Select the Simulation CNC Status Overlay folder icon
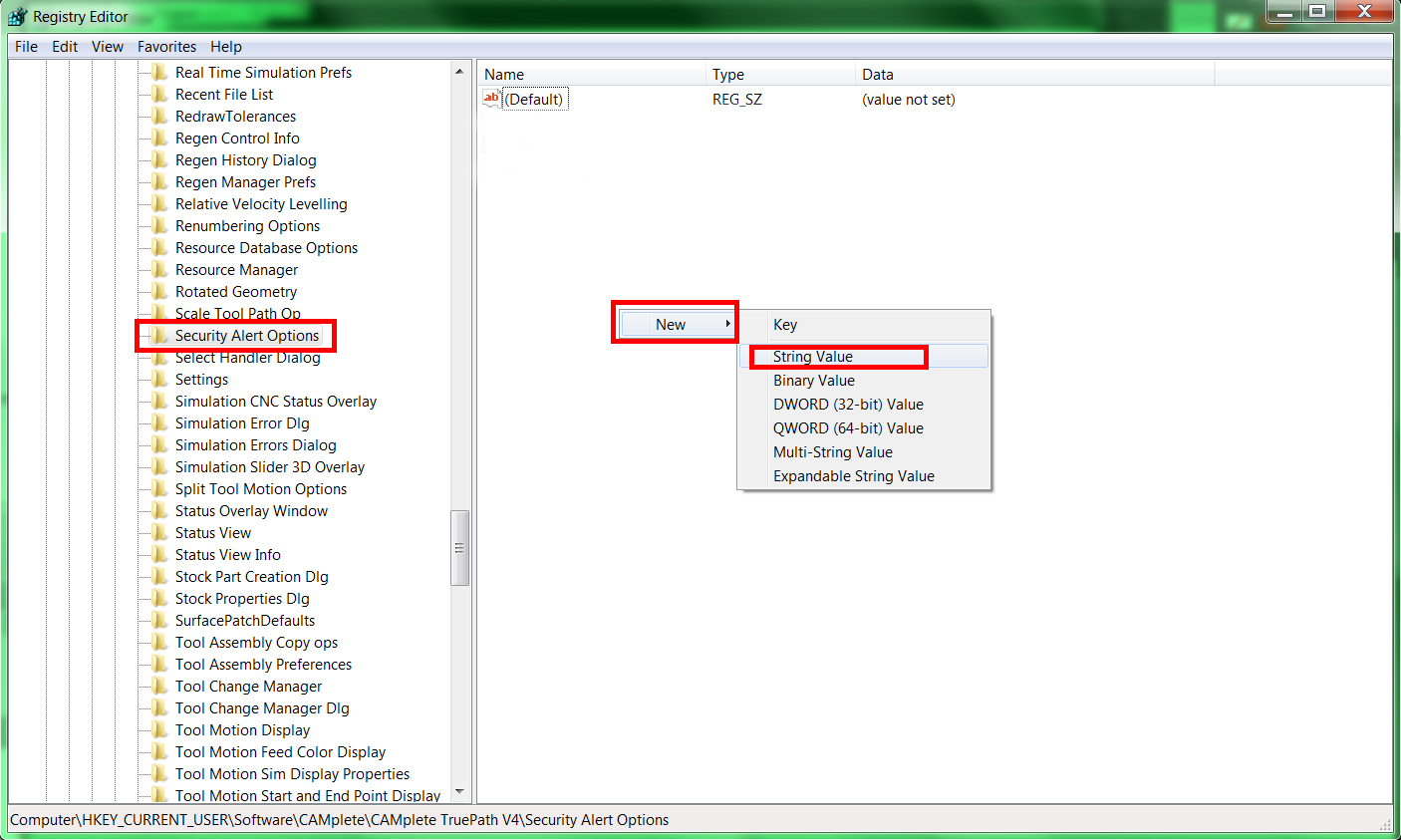1401x840 pixels. click(159, 401)
